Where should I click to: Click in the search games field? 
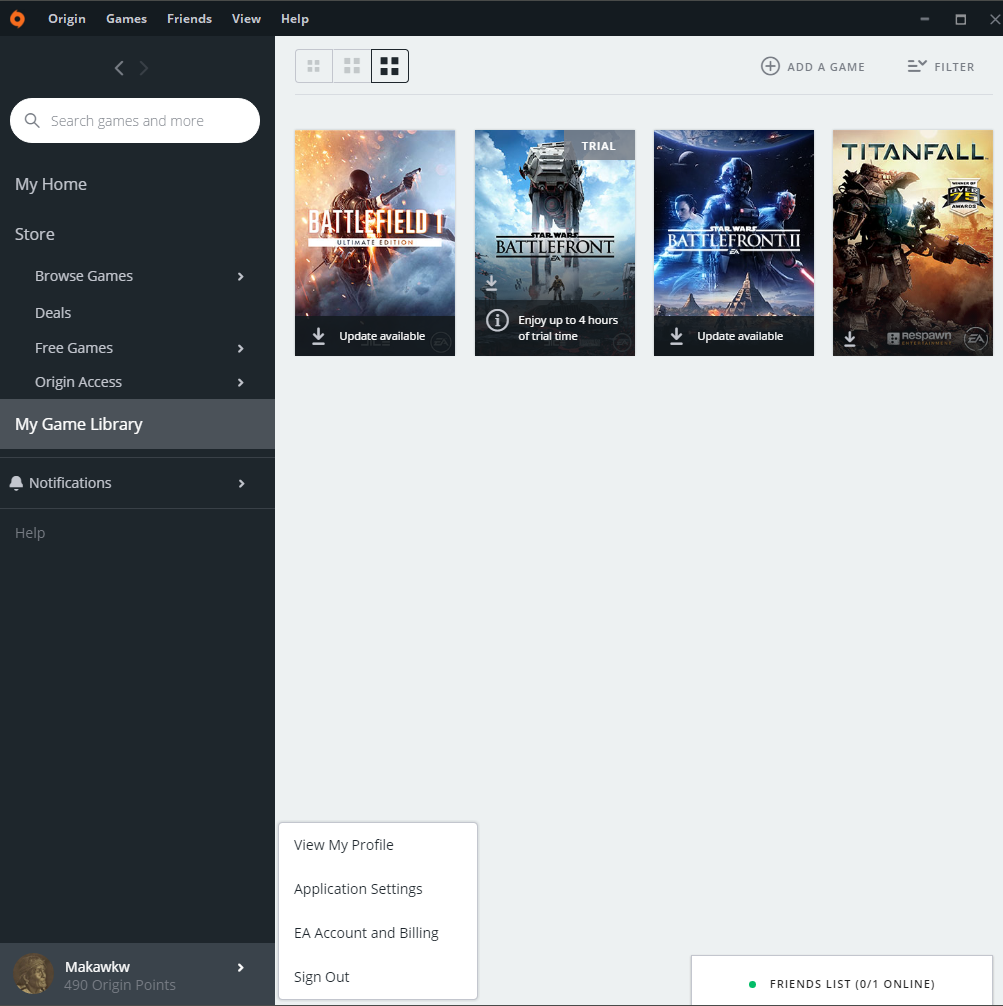pos(135,121)
